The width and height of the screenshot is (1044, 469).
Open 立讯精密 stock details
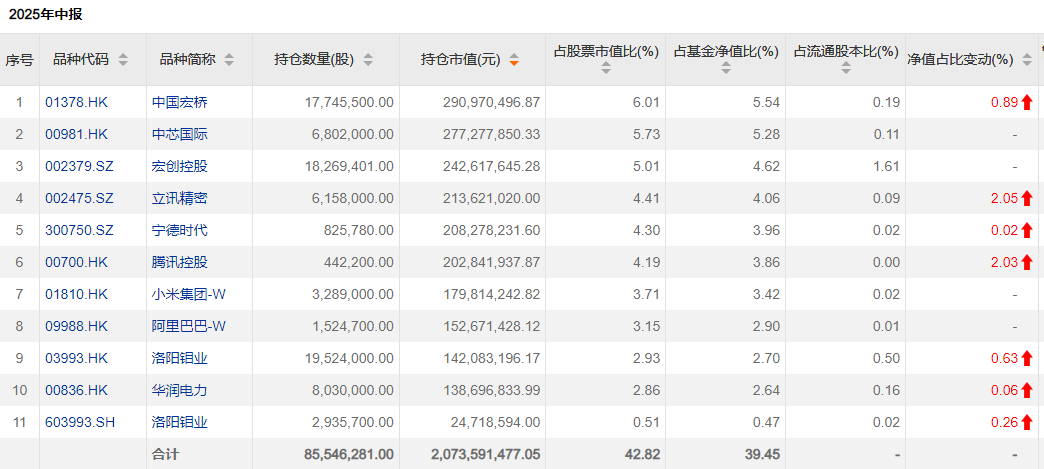180,198
